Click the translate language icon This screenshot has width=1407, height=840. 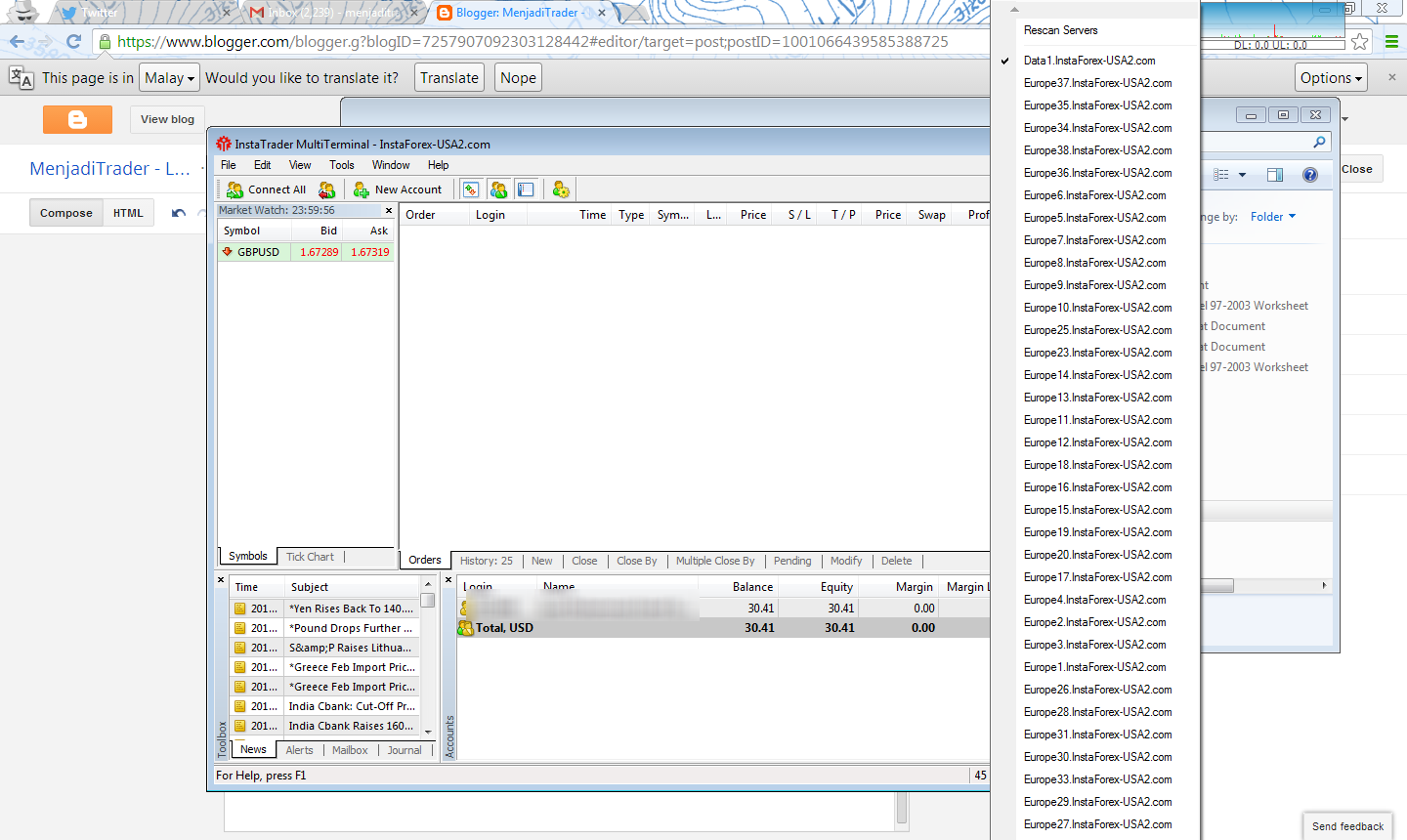[x=21, y=78]
